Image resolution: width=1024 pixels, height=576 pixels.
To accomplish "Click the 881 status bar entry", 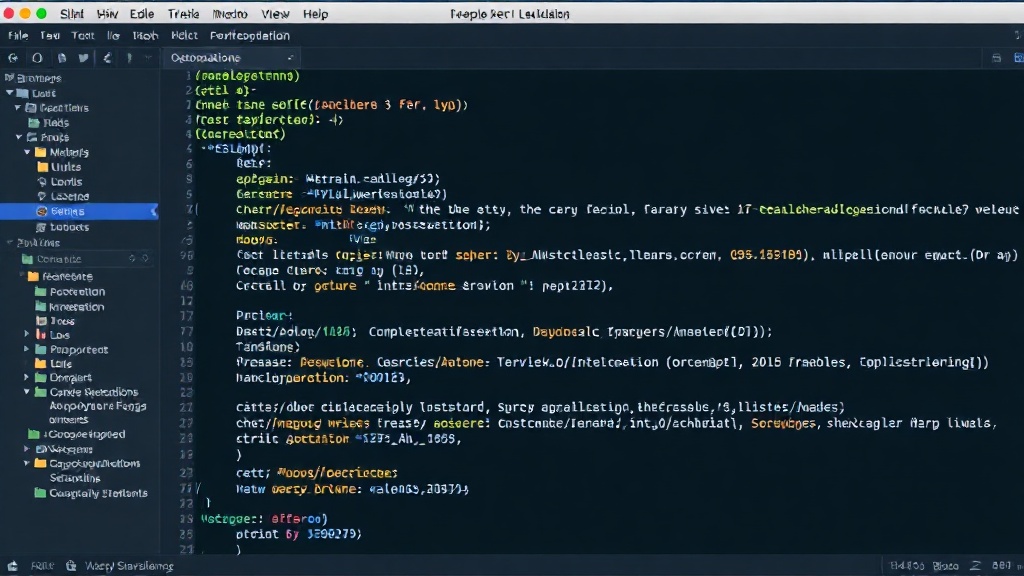I will [1001, 566].
